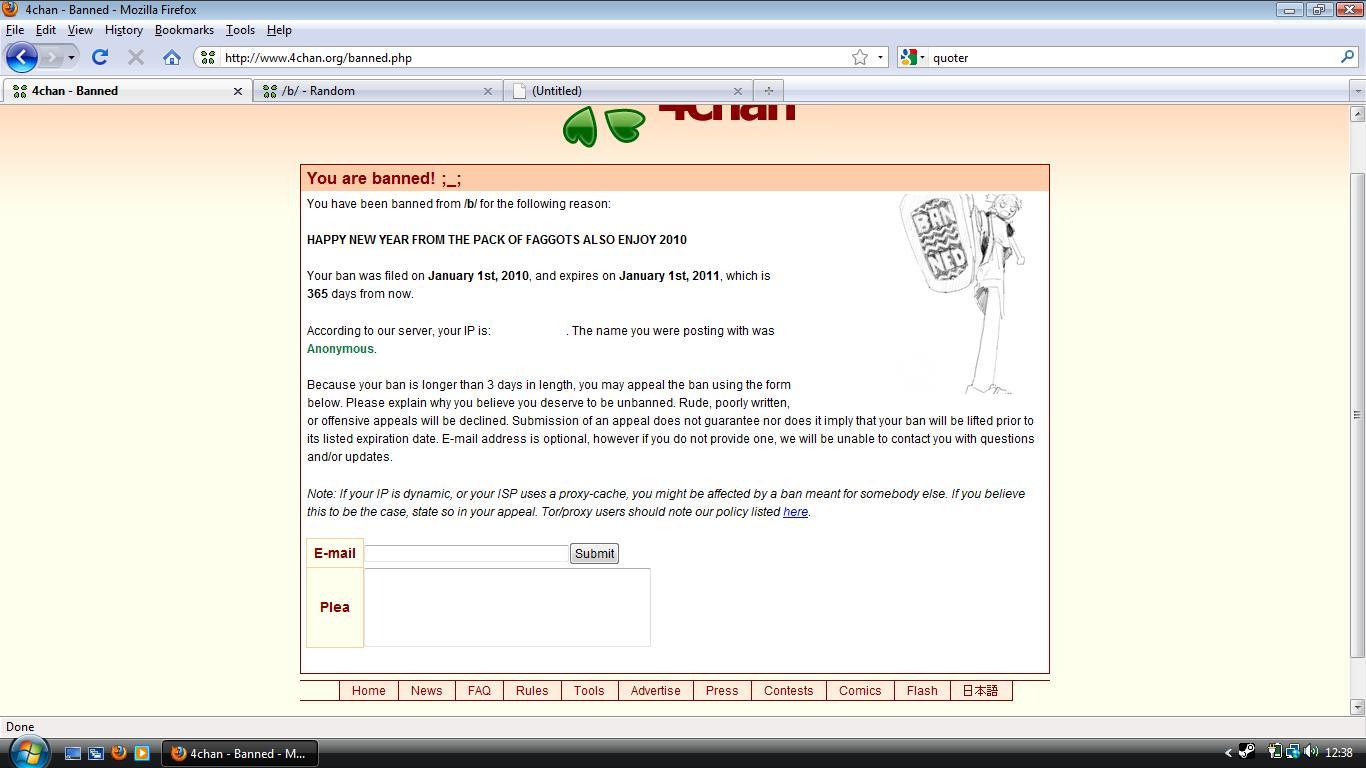Open the History menu
The image size is (1366, 768).
[124, 30]
